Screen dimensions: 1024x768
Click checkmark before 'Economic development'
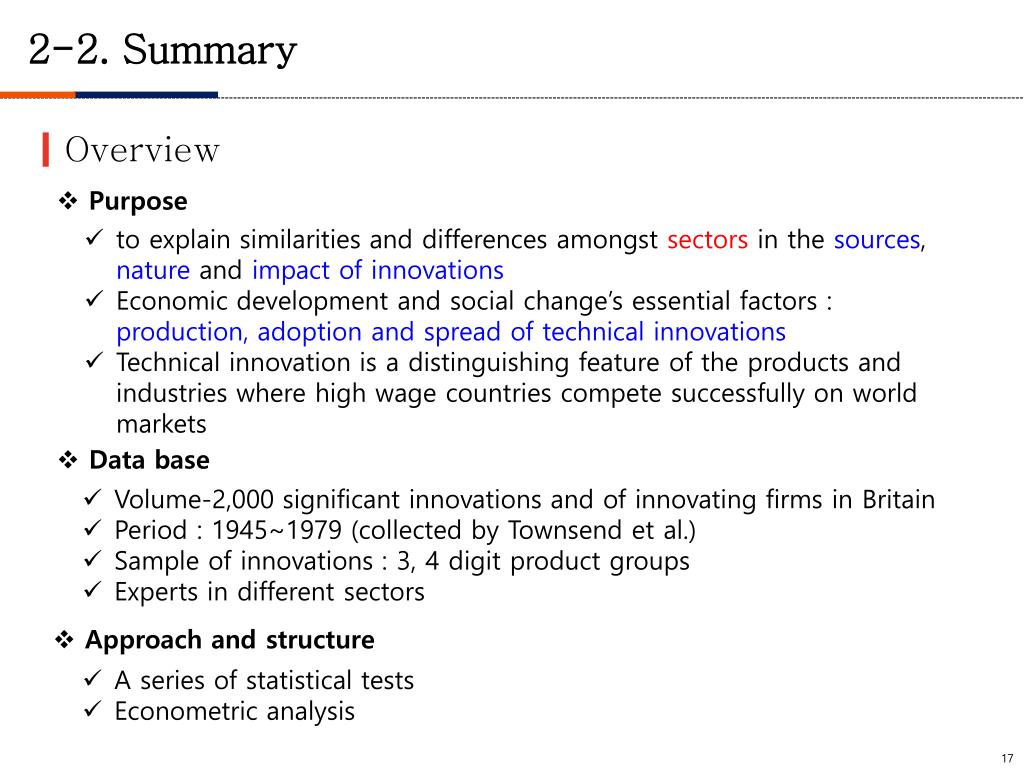click(x=95, y=298)
